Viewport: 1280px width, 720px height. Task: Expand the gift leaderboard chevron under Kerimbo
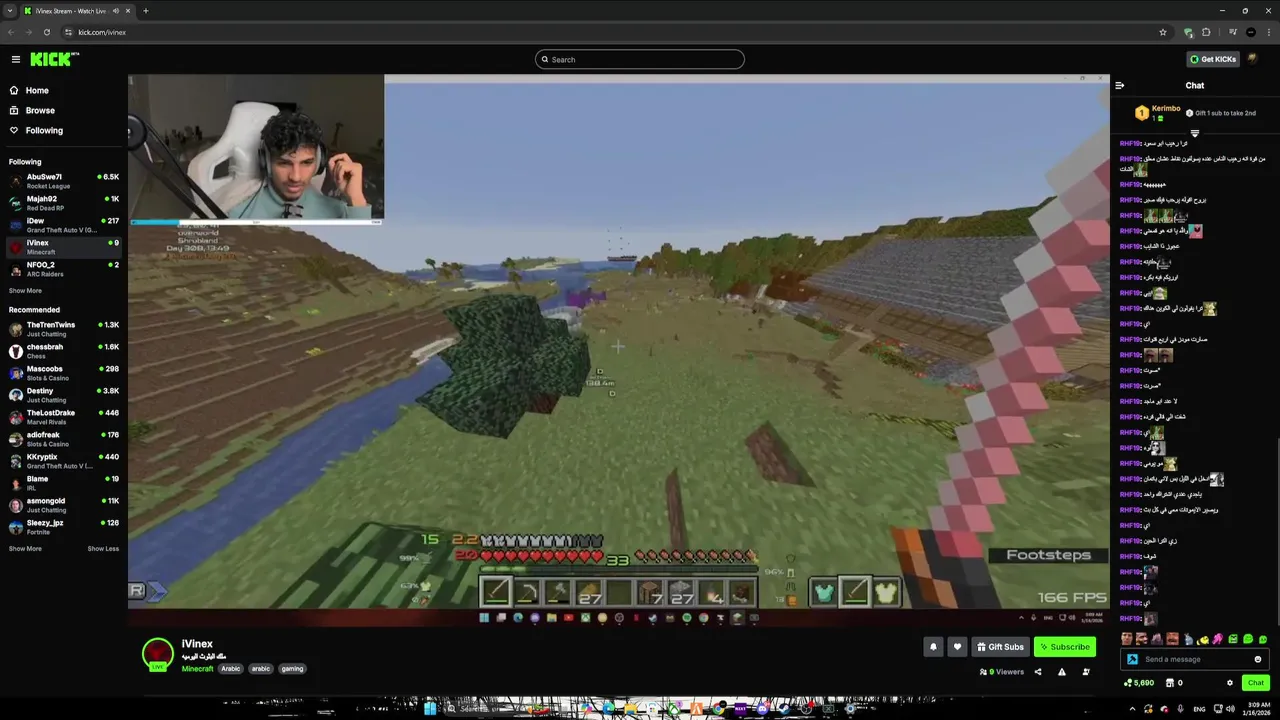pos(1194,133)
